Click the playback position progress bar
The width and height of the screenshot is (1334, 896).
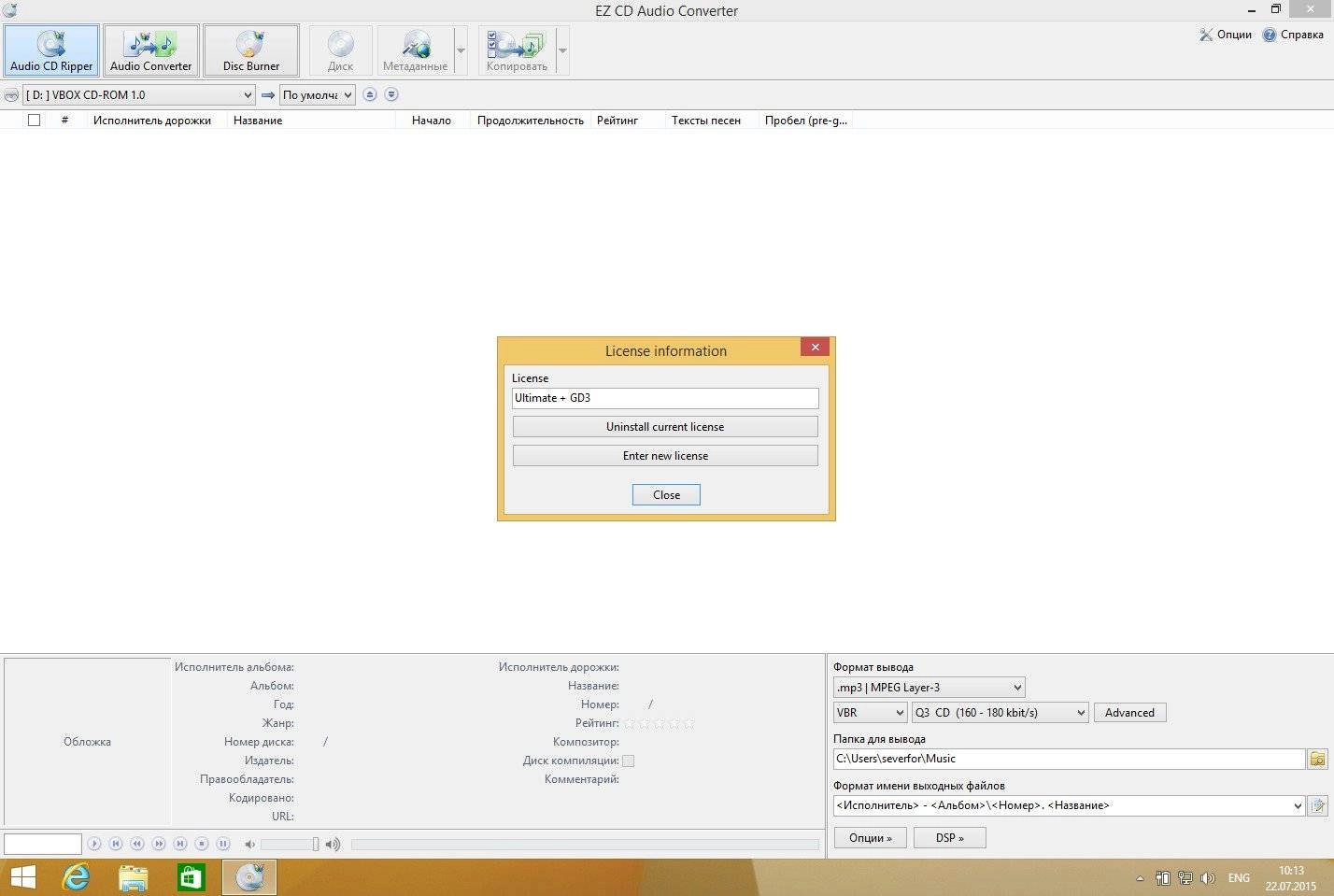[x=585, y=844]
